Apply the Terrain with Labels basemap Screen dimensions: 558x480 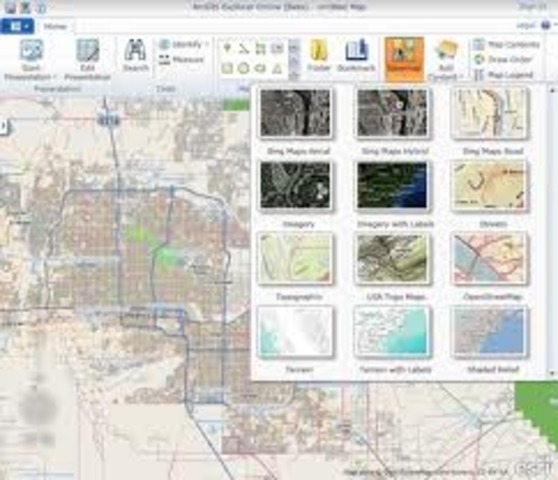(393, 331)
